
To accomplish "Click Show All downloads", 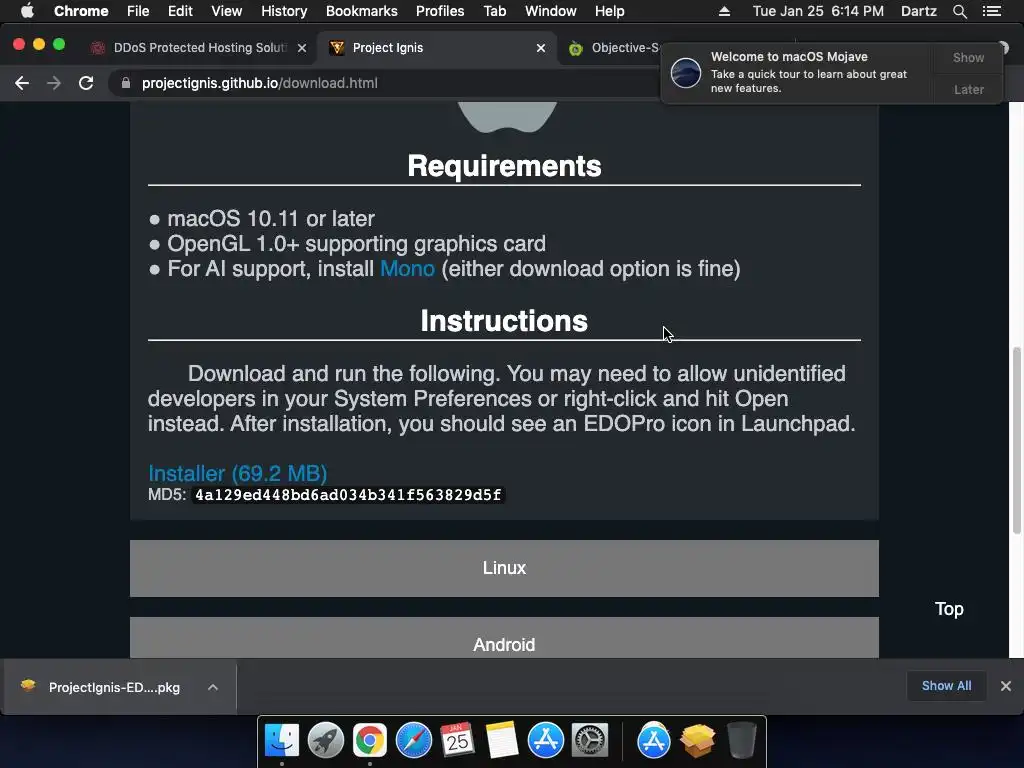I will tap(946, 686).
